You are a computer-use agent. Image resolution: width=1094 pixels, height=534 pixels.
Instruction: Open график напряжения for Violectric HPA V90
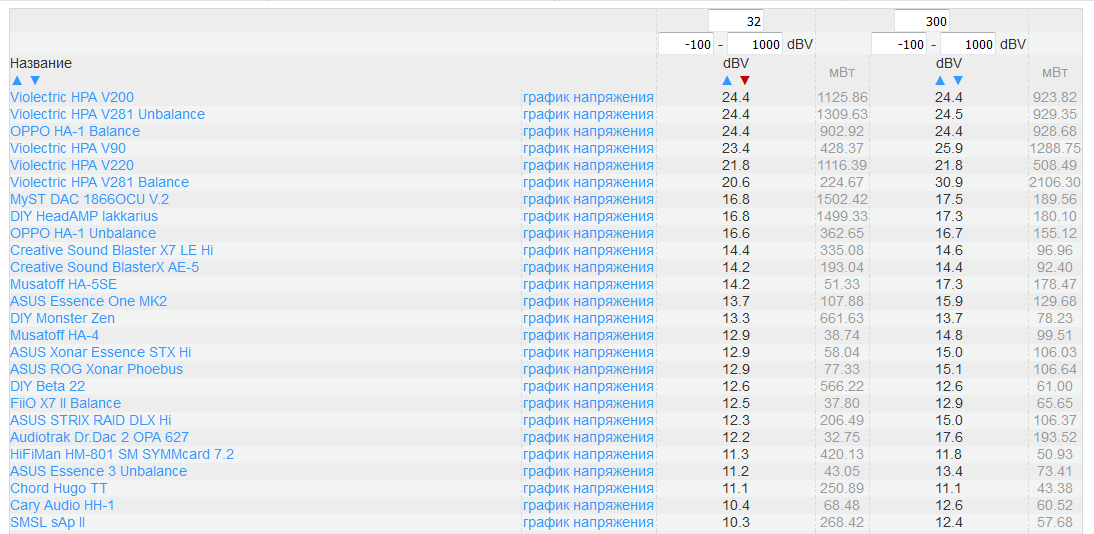point(588,148)
